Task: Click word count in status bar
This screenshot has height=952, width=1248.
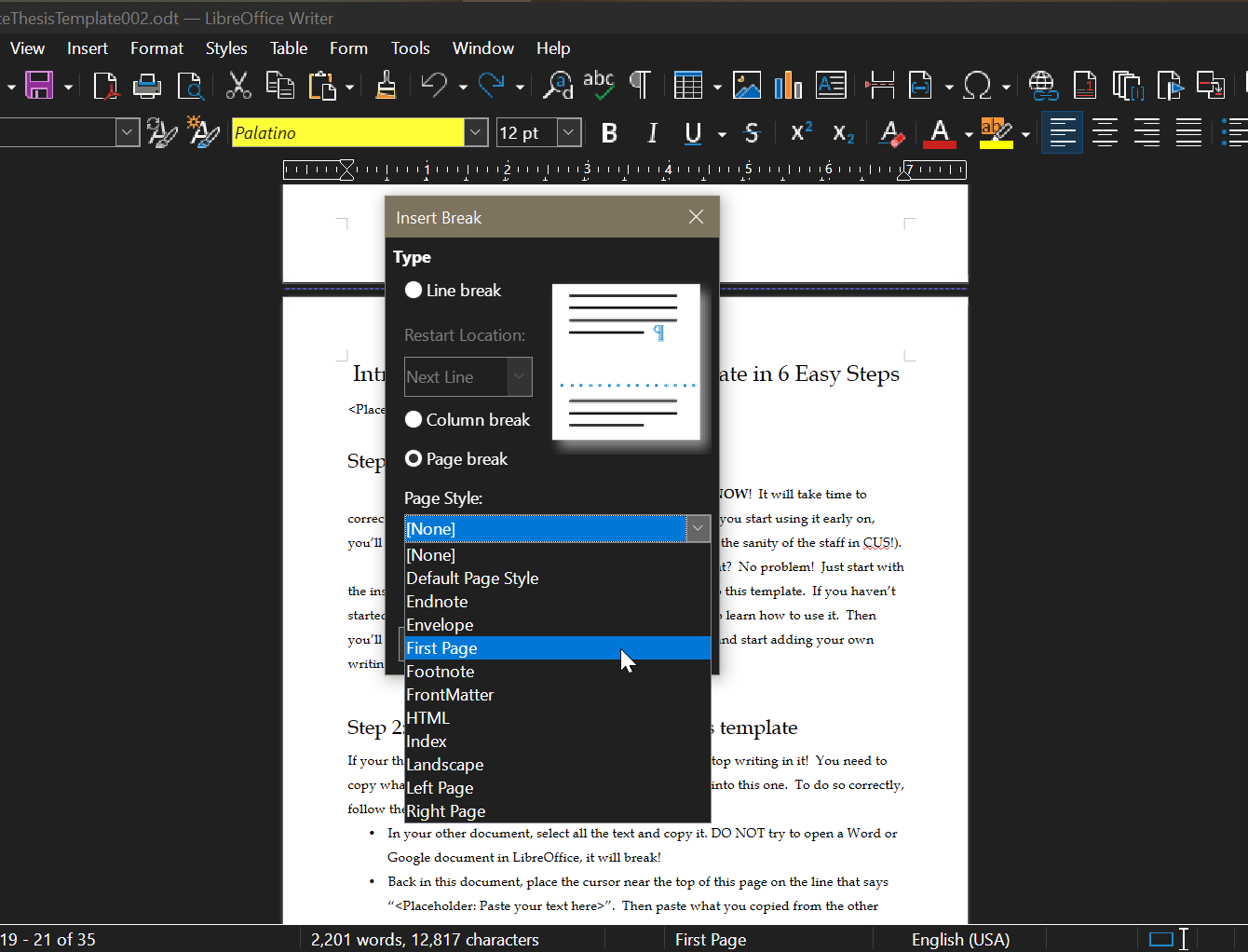Action: (x=425, y=940)
